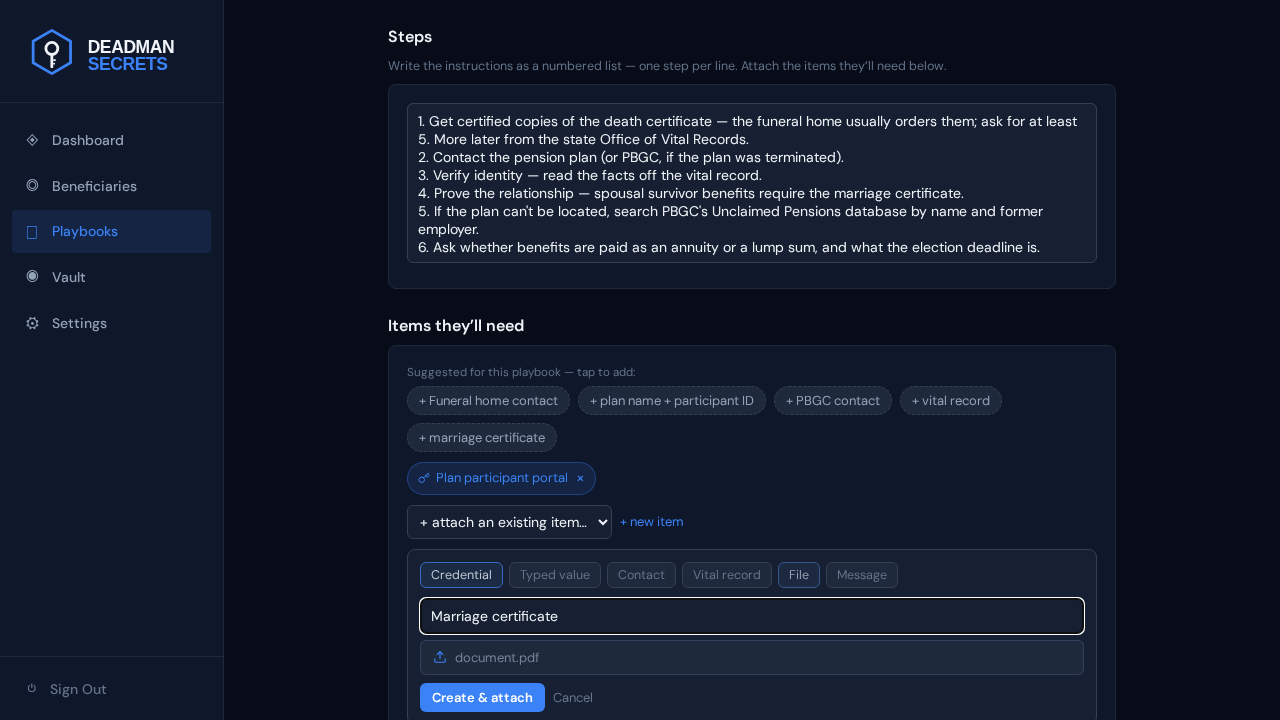Click the Sign Out power icon
The height and width of the screenshot is (720, 1280).
click(32, 688)
